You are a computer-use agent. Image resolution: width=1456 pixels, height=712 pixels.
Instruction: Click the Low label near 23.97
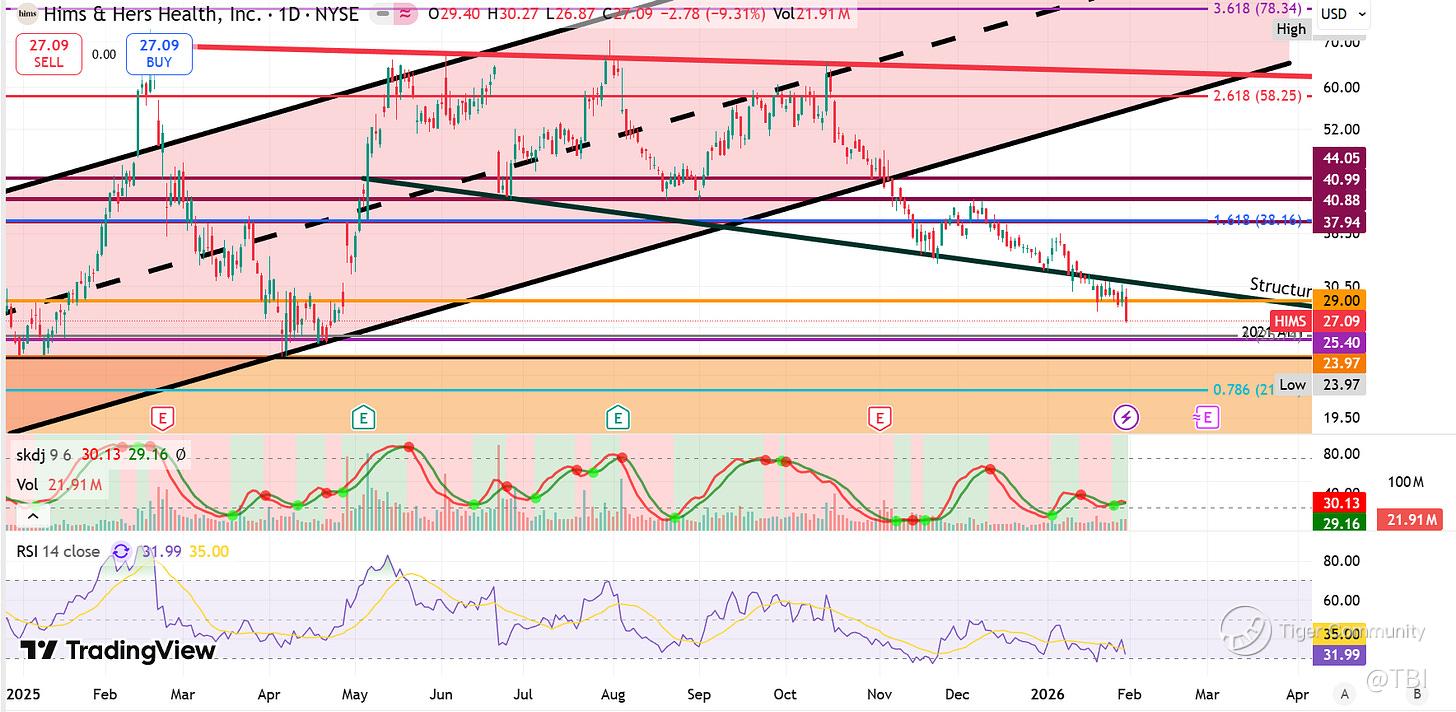(x=1292, y=385)
